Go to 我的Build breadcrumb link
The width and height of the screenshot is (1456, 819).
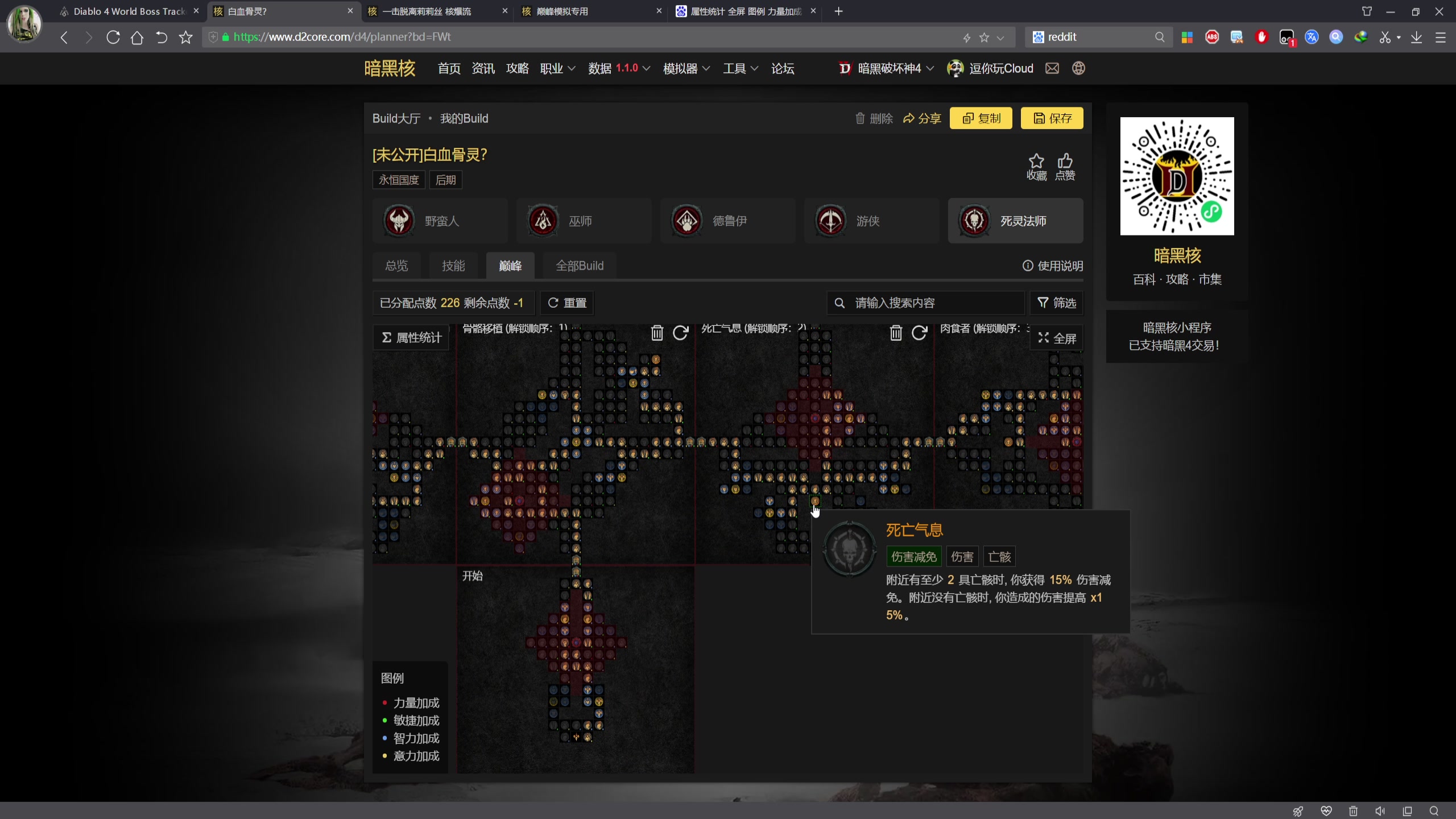pyautogui.click(x=464, y=118)
